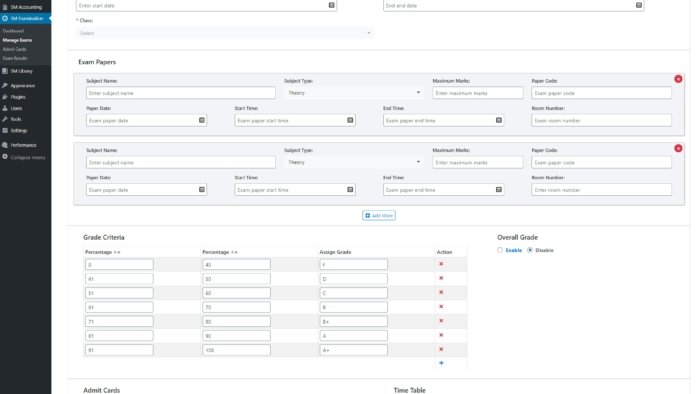The height and width of the screenshot is (394, 700).
Task: Open Tools menu in sidebar
Action: point(25,119)
